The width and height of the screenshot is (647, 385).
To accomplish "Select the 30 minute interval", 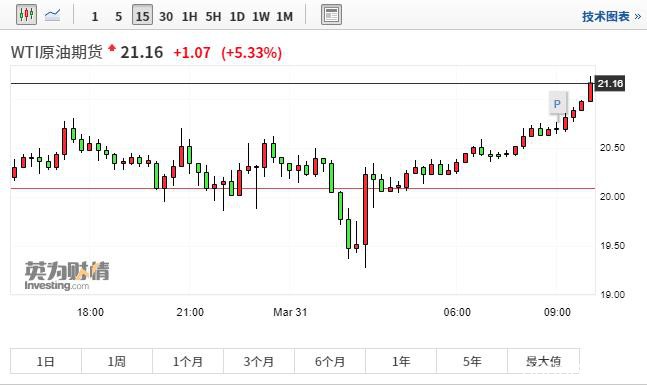I will 166,17.
